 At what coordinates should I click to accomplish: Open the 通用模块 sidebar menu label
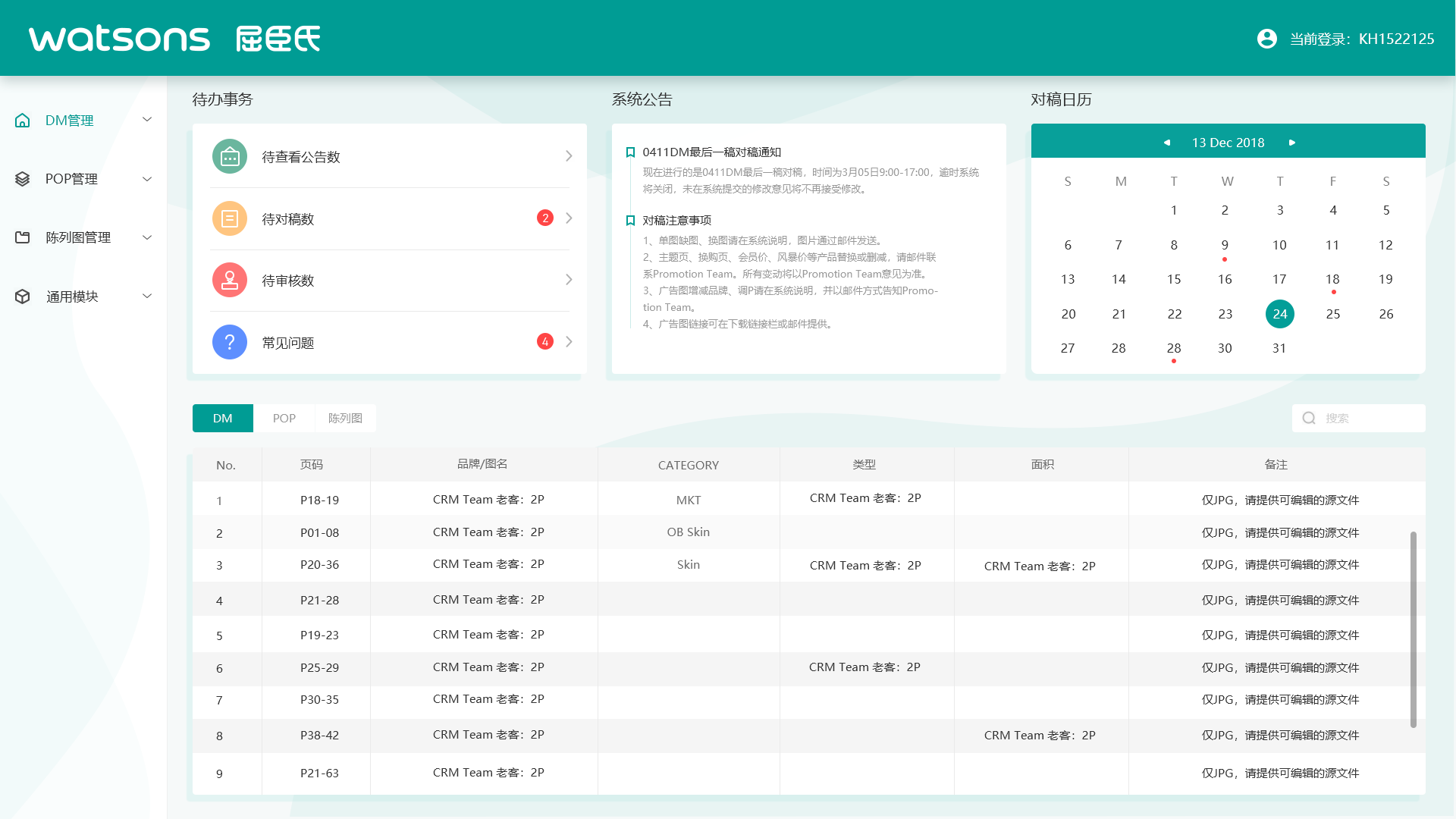click(72, 297)
